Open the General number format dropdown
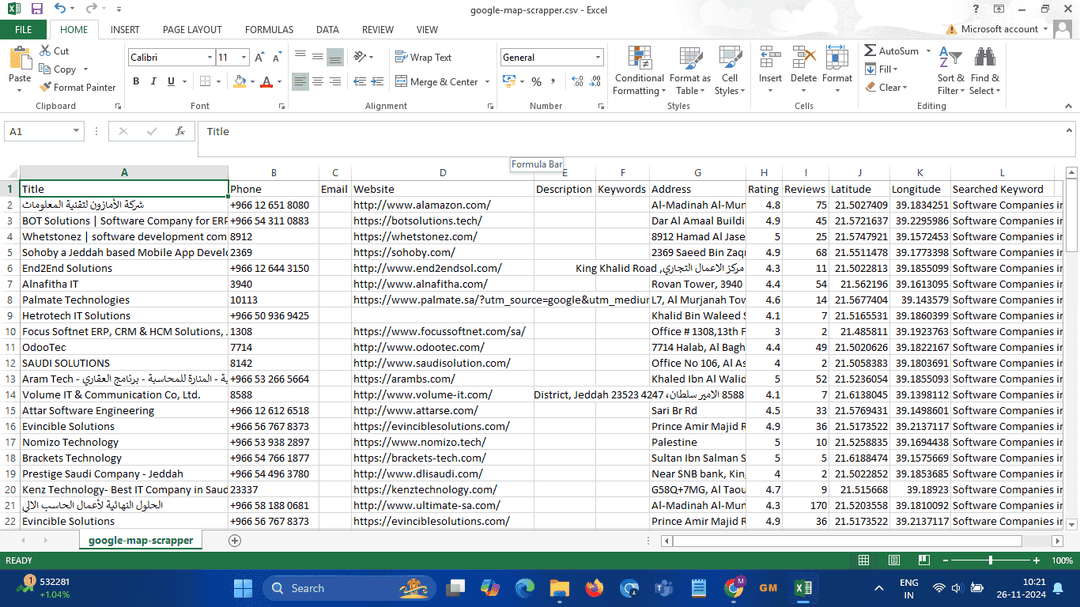 pyautogui.click(x=598, y=57)
